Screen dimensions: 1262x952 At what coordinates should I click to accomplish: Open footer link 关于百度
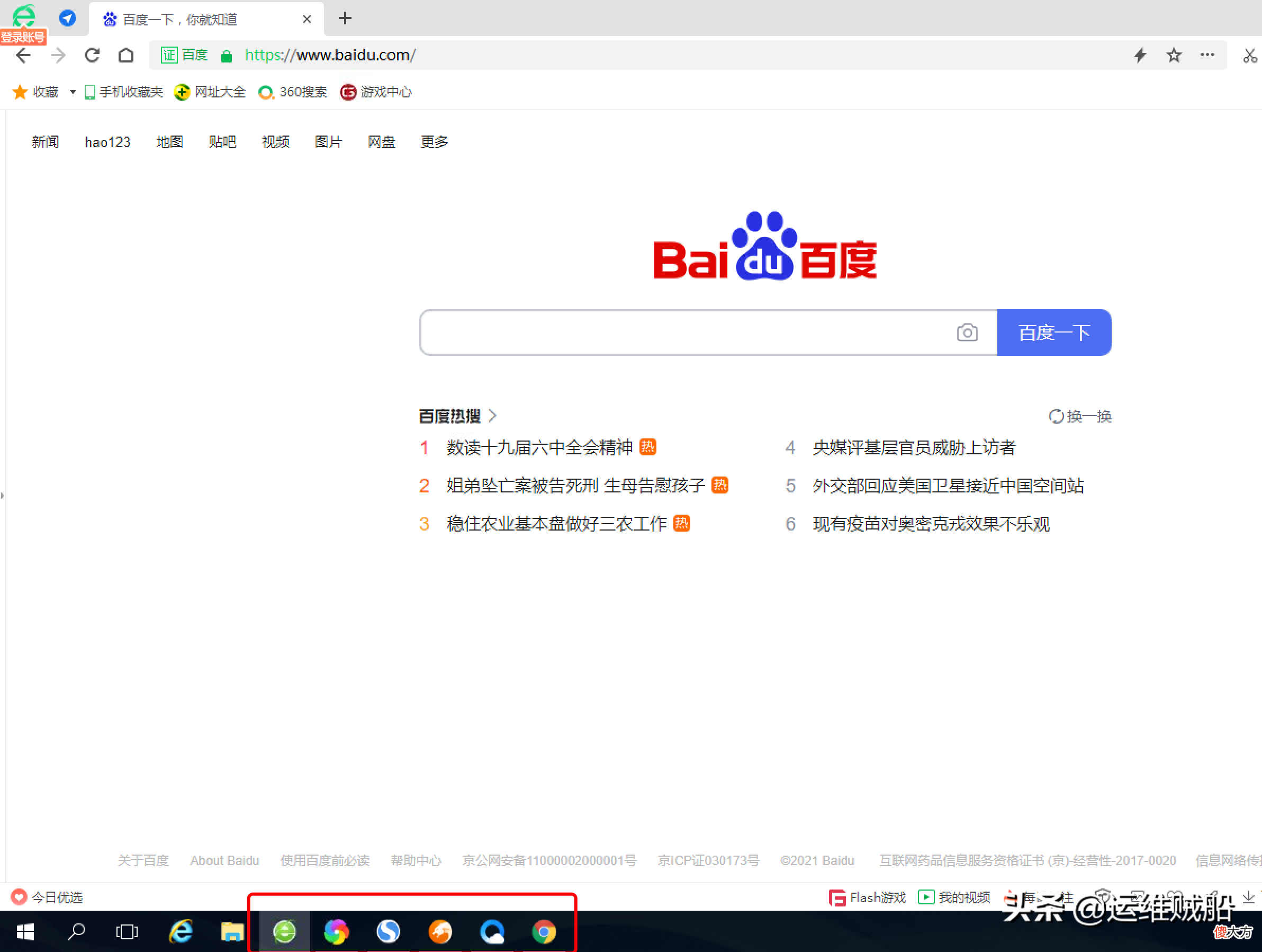click(143, 860)
